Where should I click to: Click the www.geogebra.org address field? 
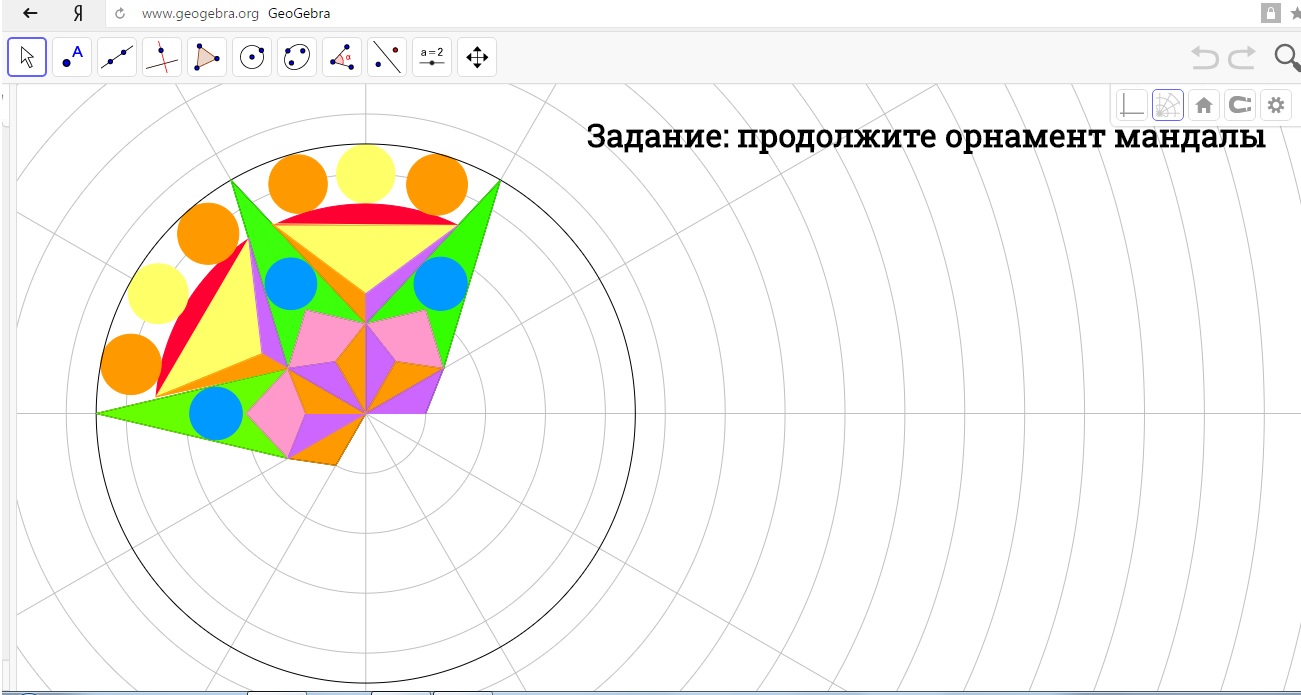(x=200, y=14)
